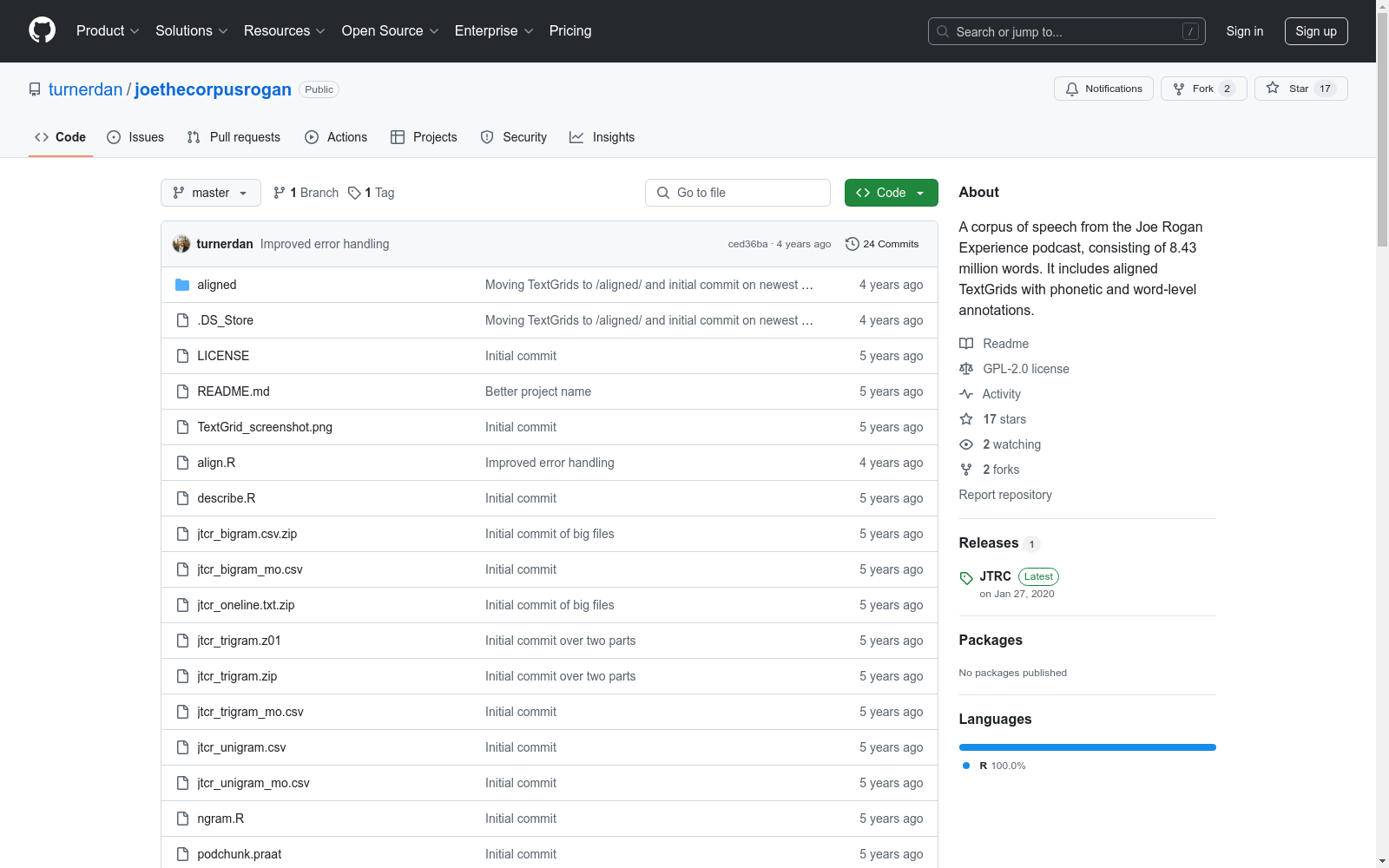Open the Pricing page
Image resolution: width=1389 pixels, height=868 pixels.
(570, 31)
